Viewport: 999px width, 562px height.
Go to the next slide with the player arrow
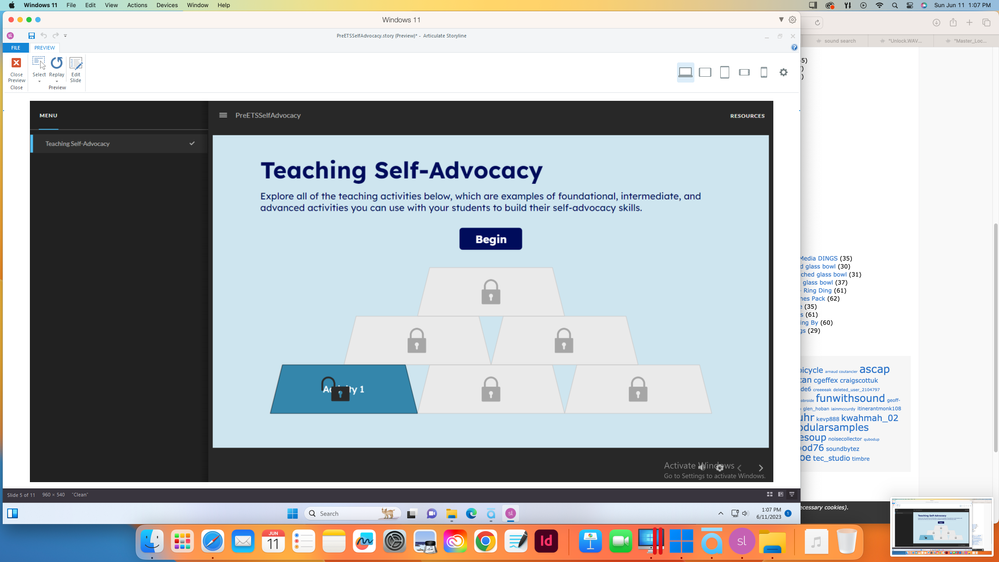pyautogui.click(x=761, y=468)
